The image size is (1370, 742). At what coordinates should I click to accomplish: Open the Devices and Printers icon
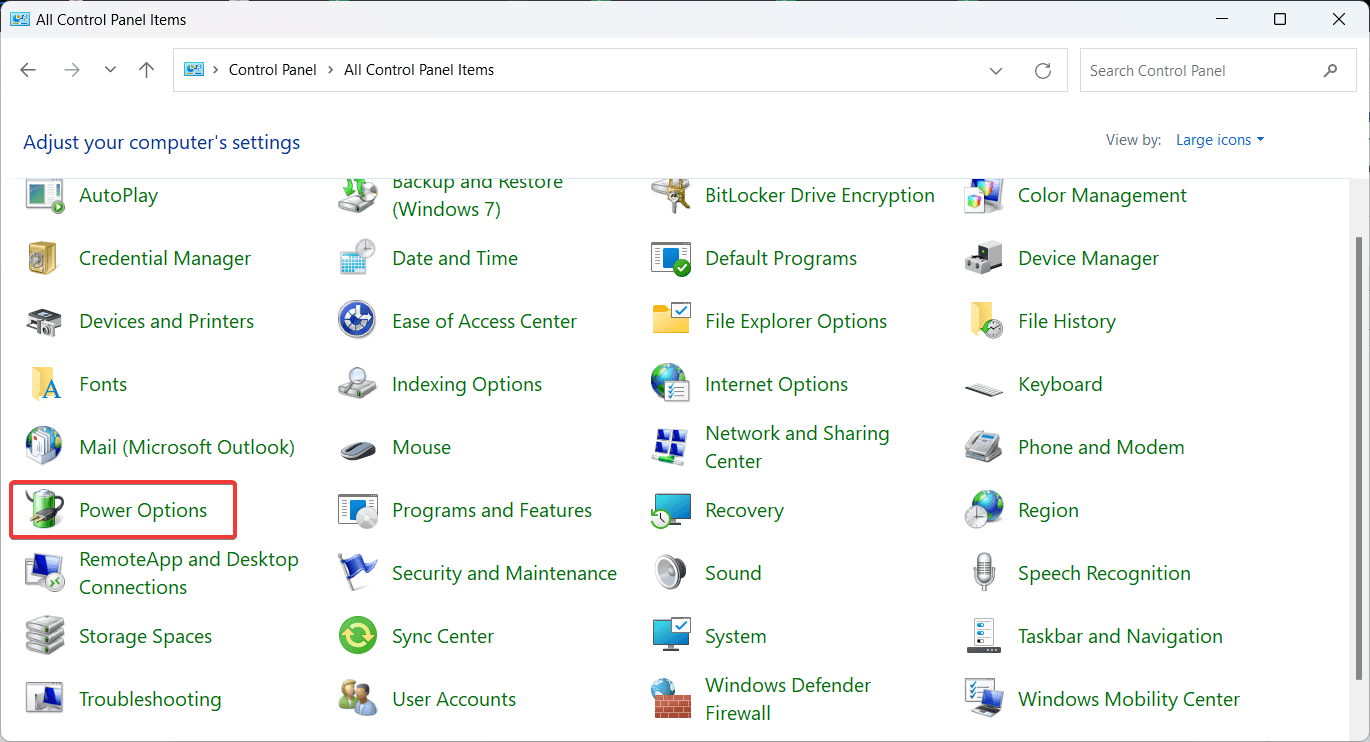click(44, 321)
